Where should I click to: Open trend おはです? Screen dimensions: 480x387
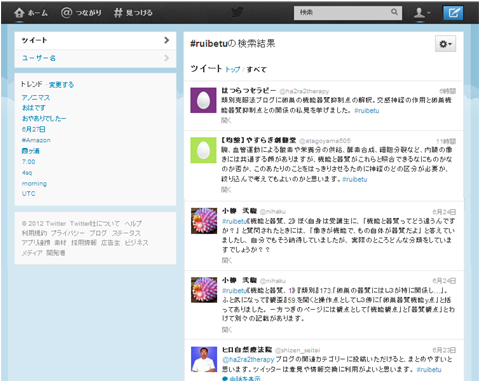(x=34, y=108)
